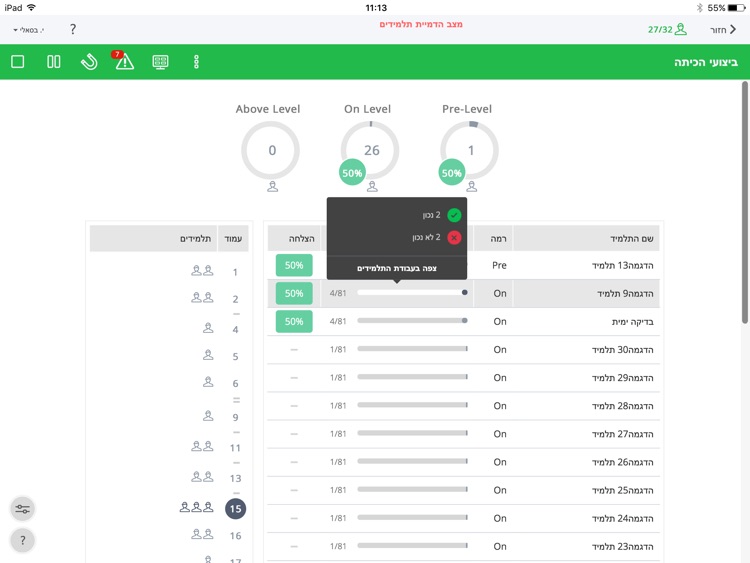Click green correct answers checkmark in popup
This screenshot has width=750, height=563.
(x=454, y=215)
